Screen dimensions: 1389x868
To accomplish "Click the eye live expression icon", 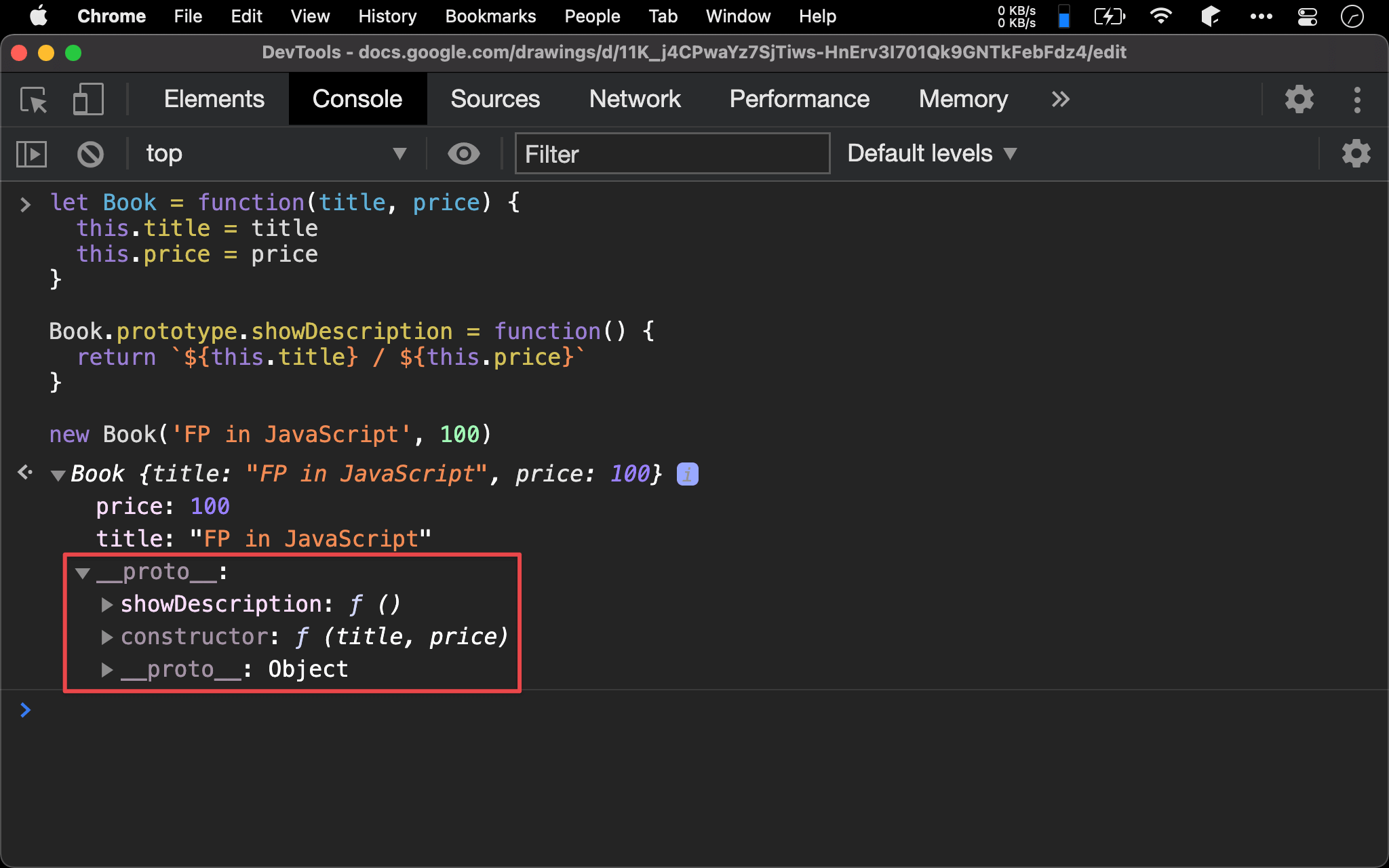I will [x=463, y=154].
